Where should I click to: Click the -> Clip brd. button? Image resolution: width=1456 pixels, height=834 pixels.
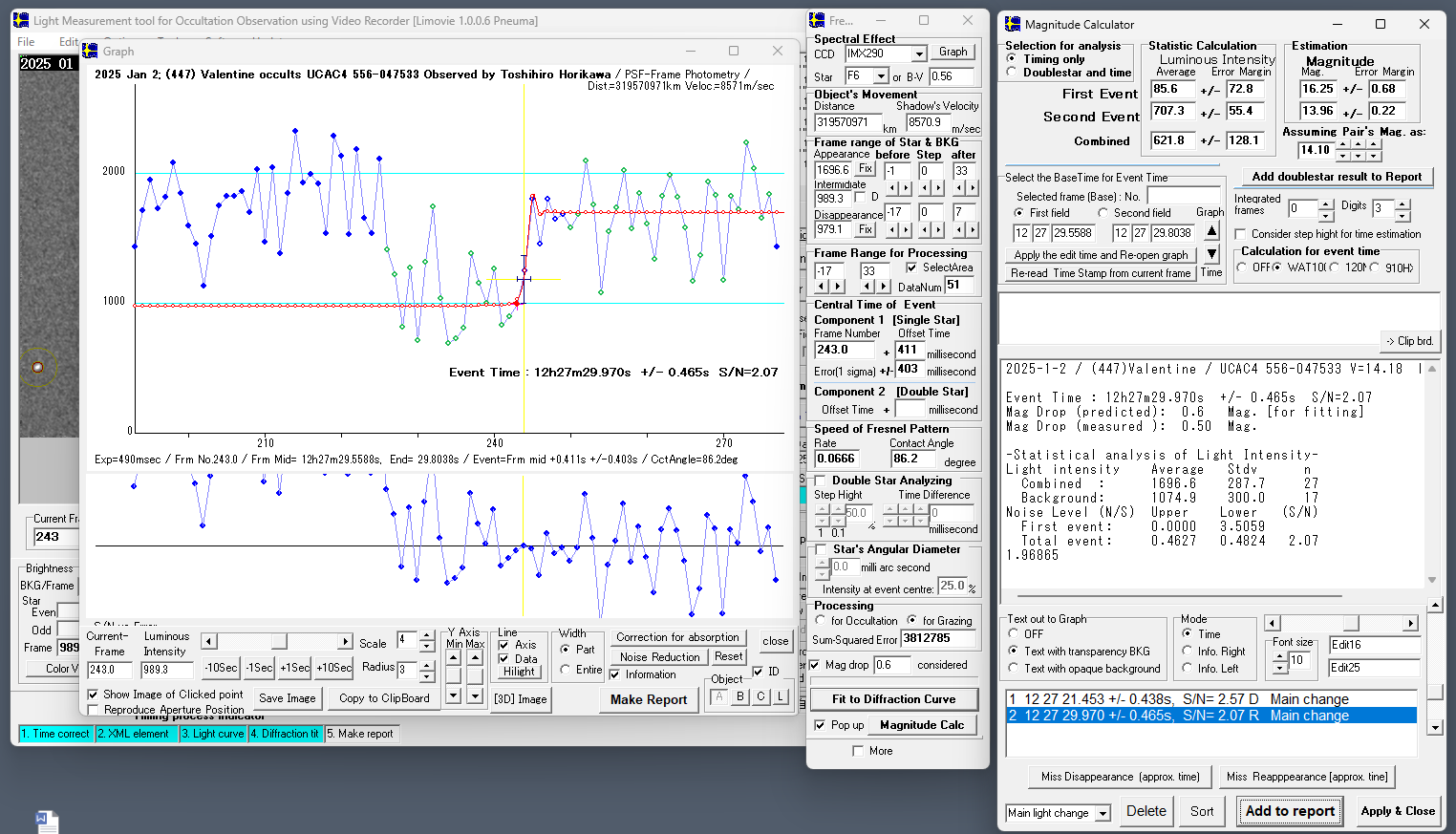[1409, 341]
